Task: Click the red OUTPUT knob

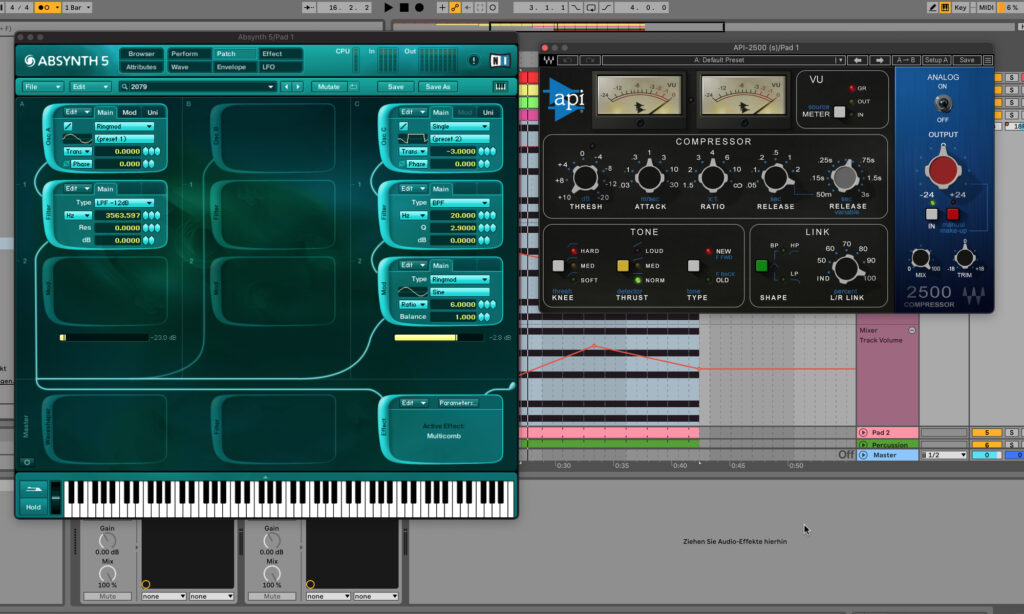Action: click(942, 169)
